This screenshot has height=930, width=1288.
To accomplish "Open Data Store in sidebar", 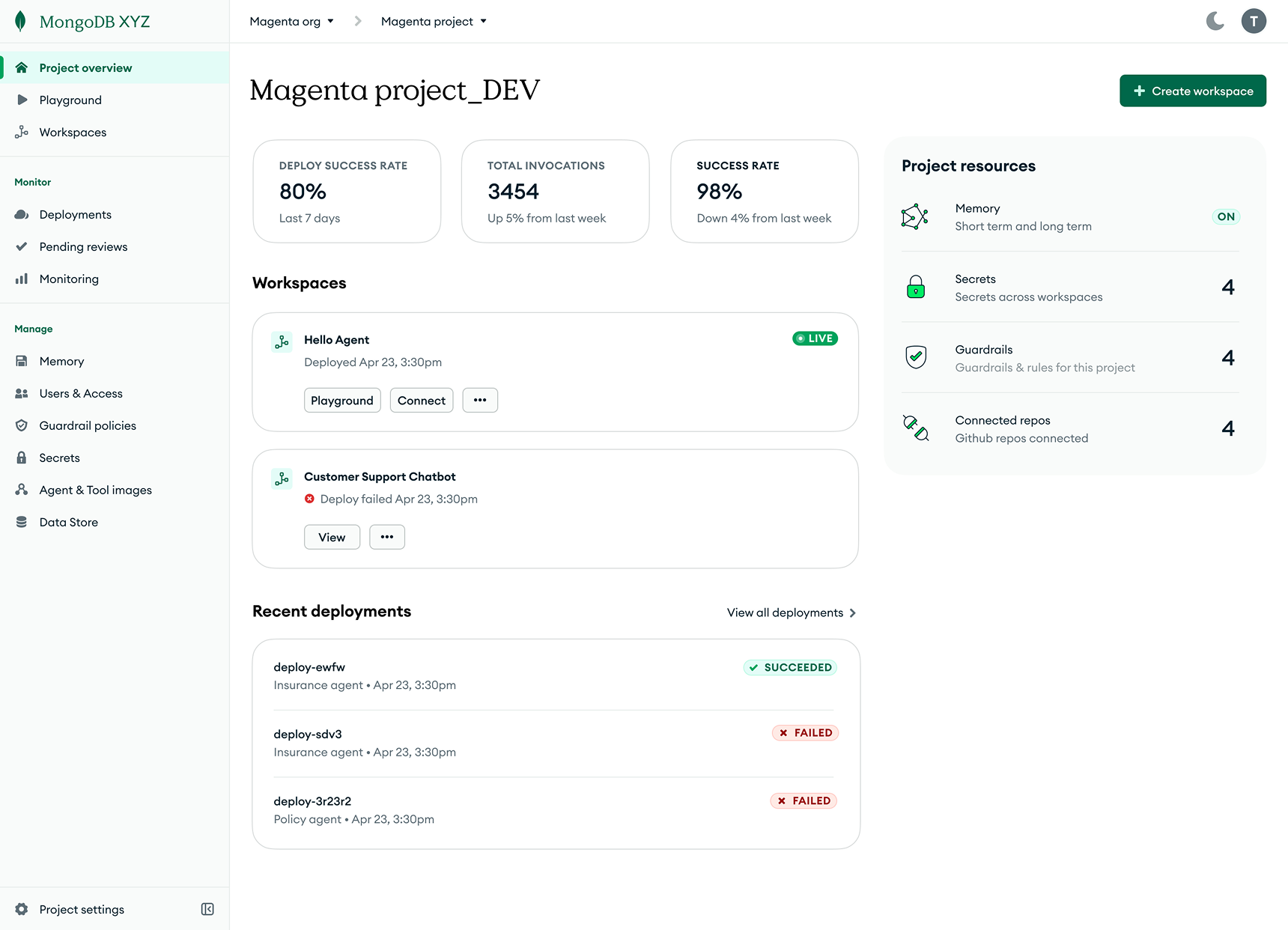I will tap(115, 522).
